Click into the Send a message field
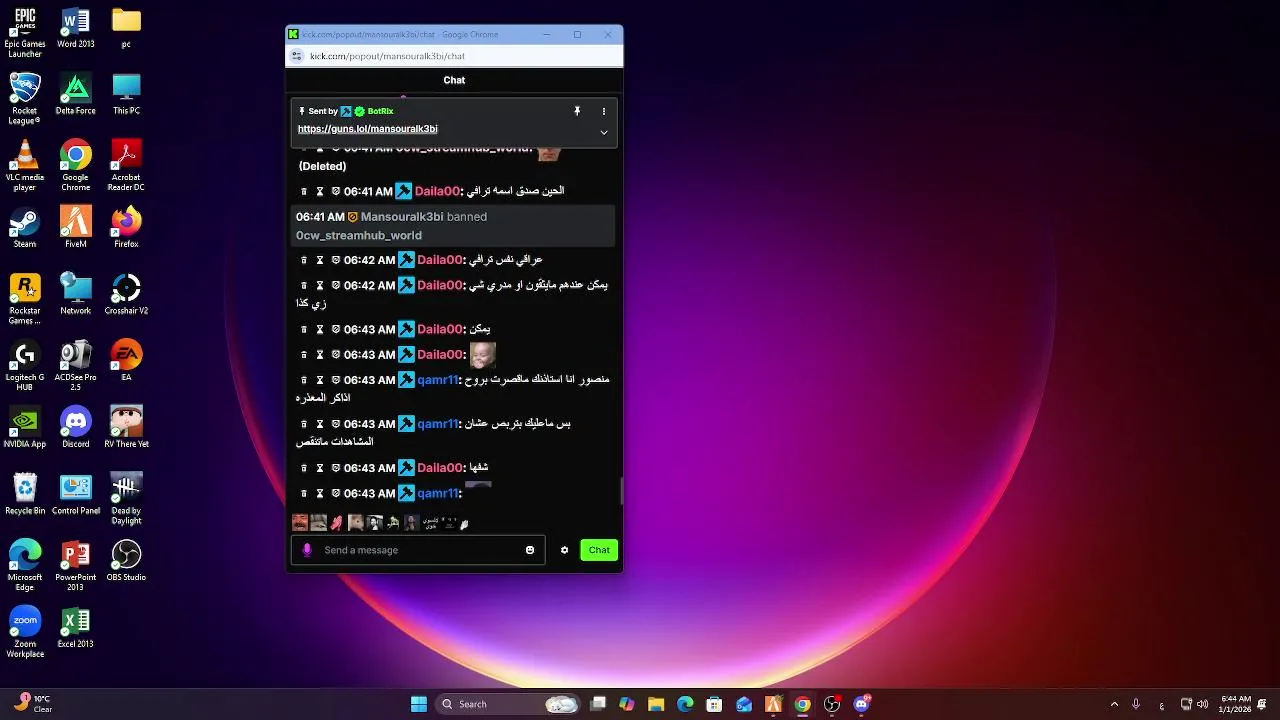This screenshot has height=720, width=1280. click(418, 550)
